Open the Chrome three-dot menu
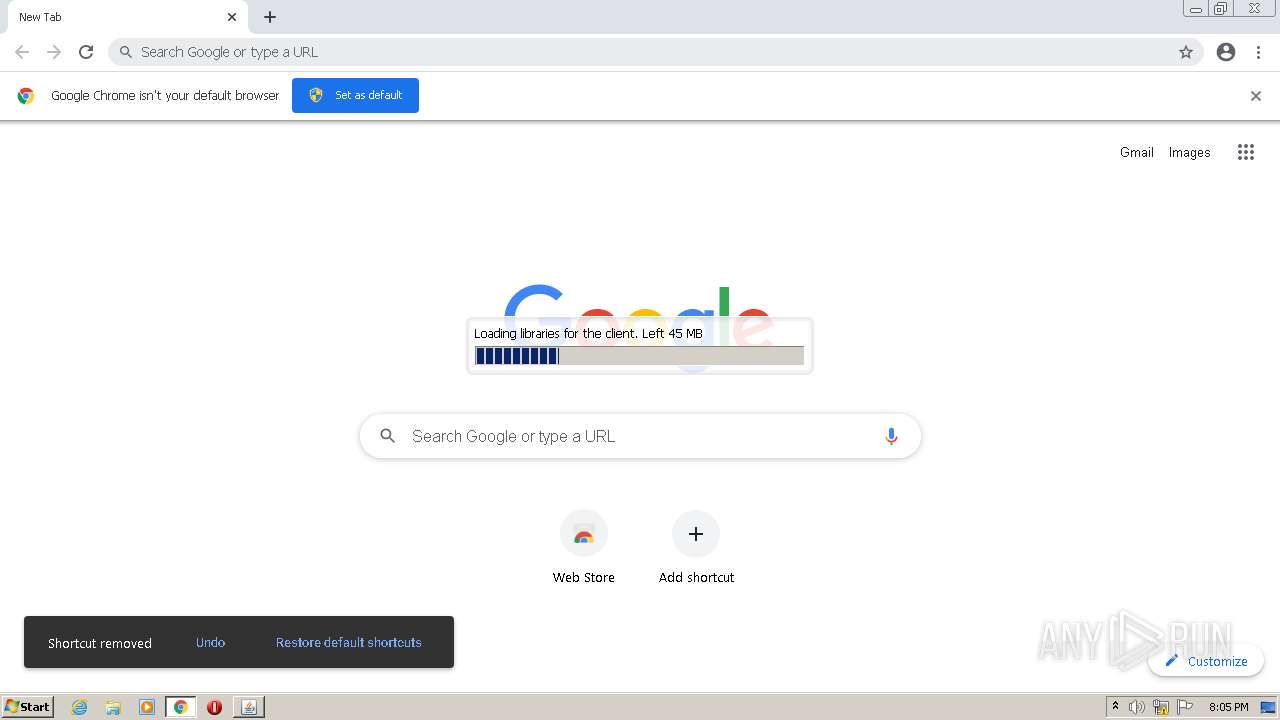This screenshot has width=1280, height=720. pyautogui.click(x=1259, y=52)
